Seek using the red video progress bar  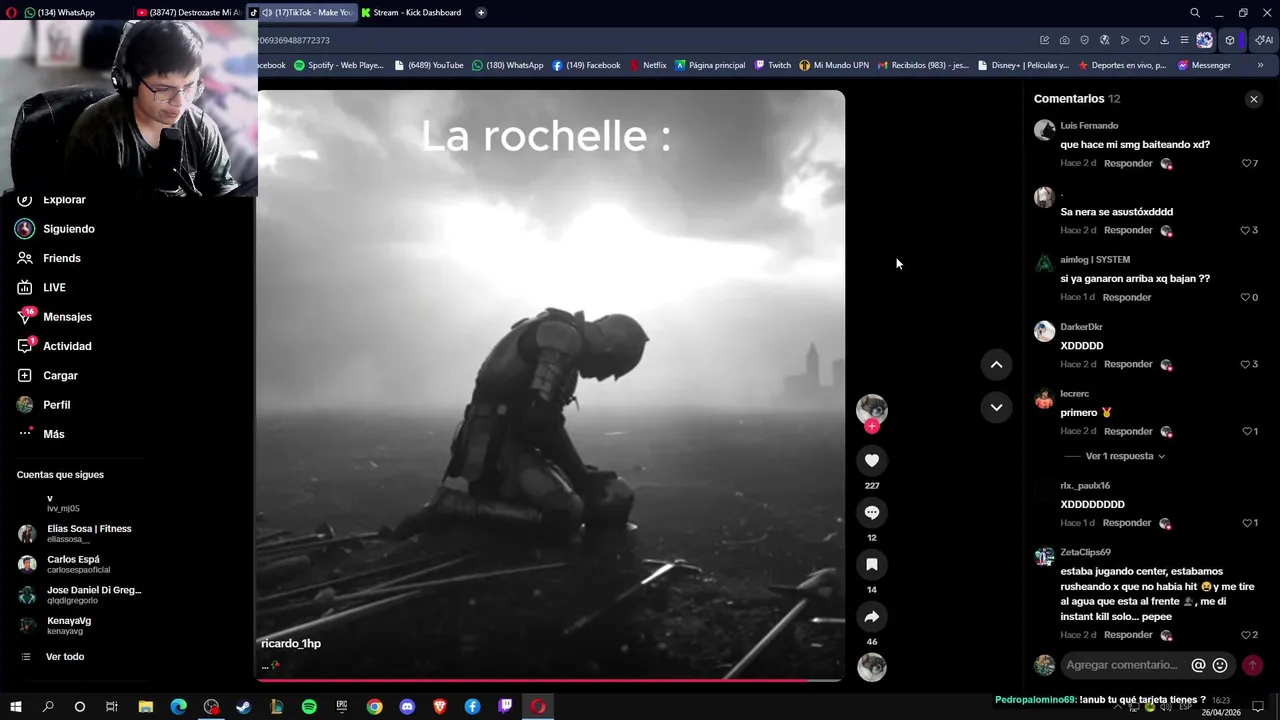pos(550,680)
